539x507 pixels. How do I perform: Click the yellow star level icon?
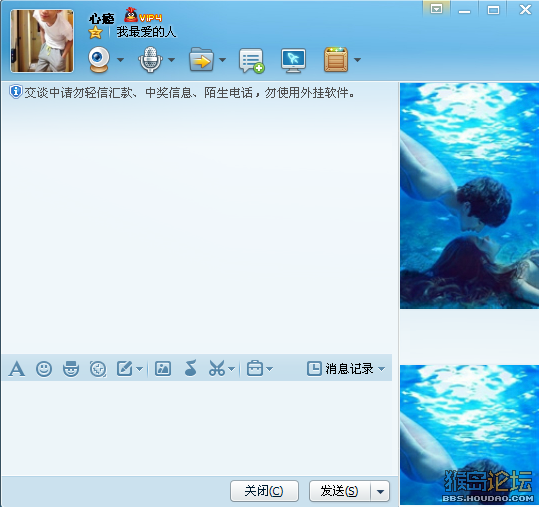[95, 33]
